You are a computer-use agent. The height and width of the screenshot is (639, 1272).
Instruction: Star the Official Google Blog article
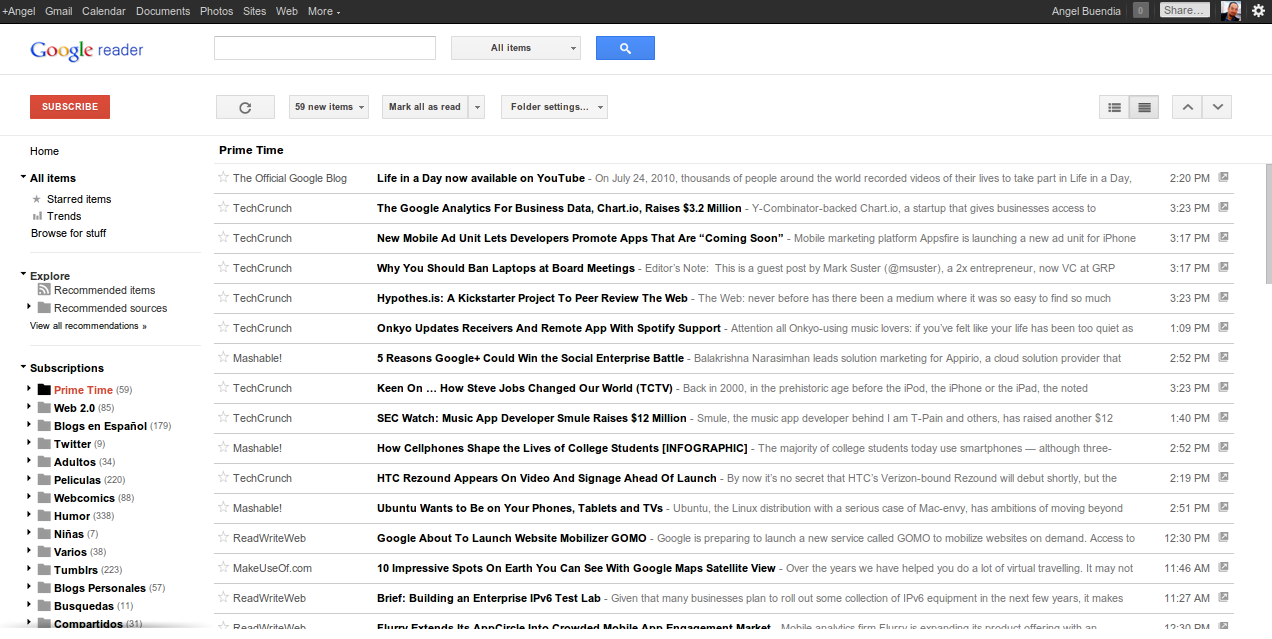[x=223, y=178]
